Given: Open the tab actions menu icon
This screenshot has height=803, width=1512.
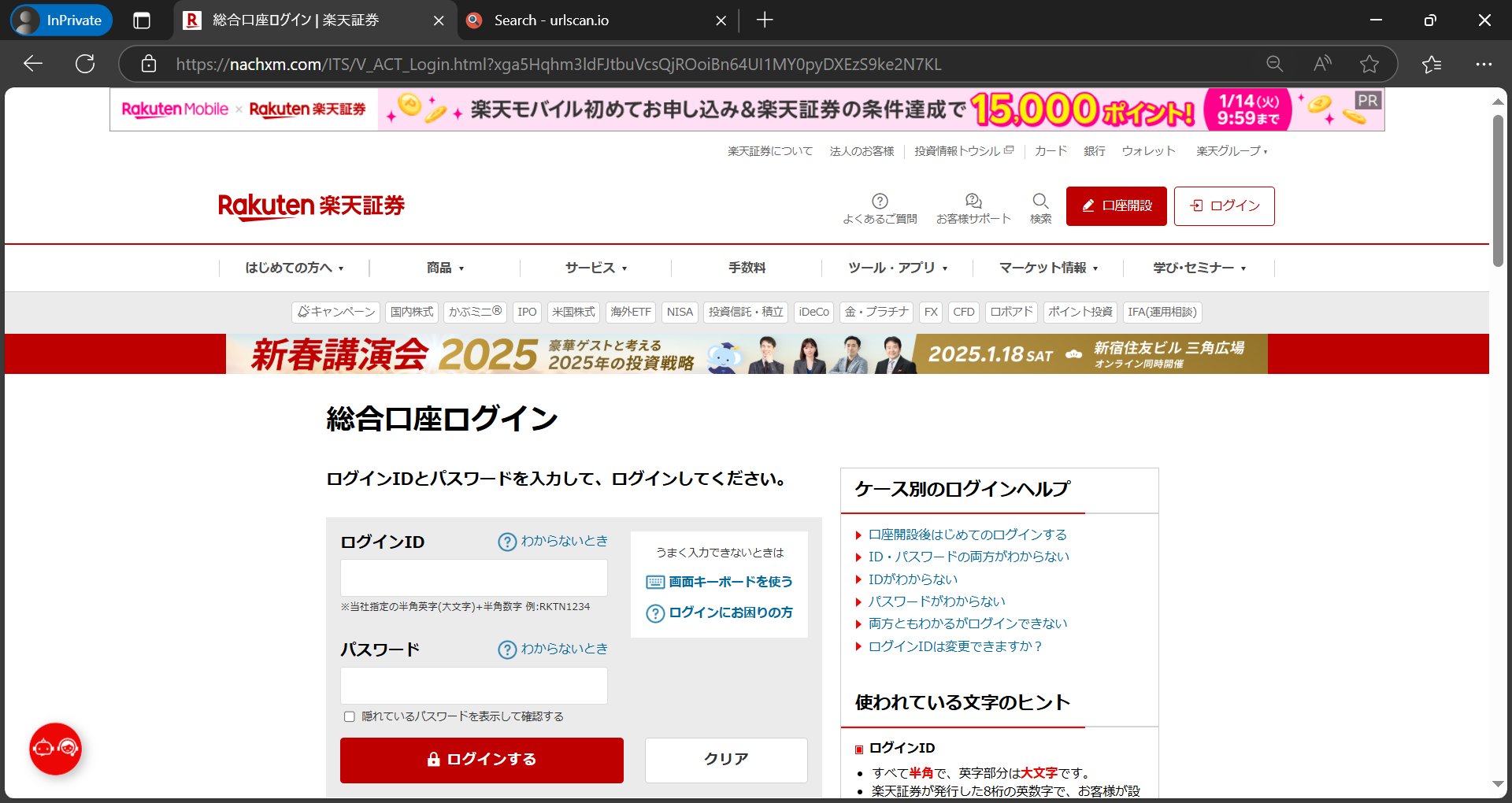Looking at the screenshot, I should tap(142, 20).
